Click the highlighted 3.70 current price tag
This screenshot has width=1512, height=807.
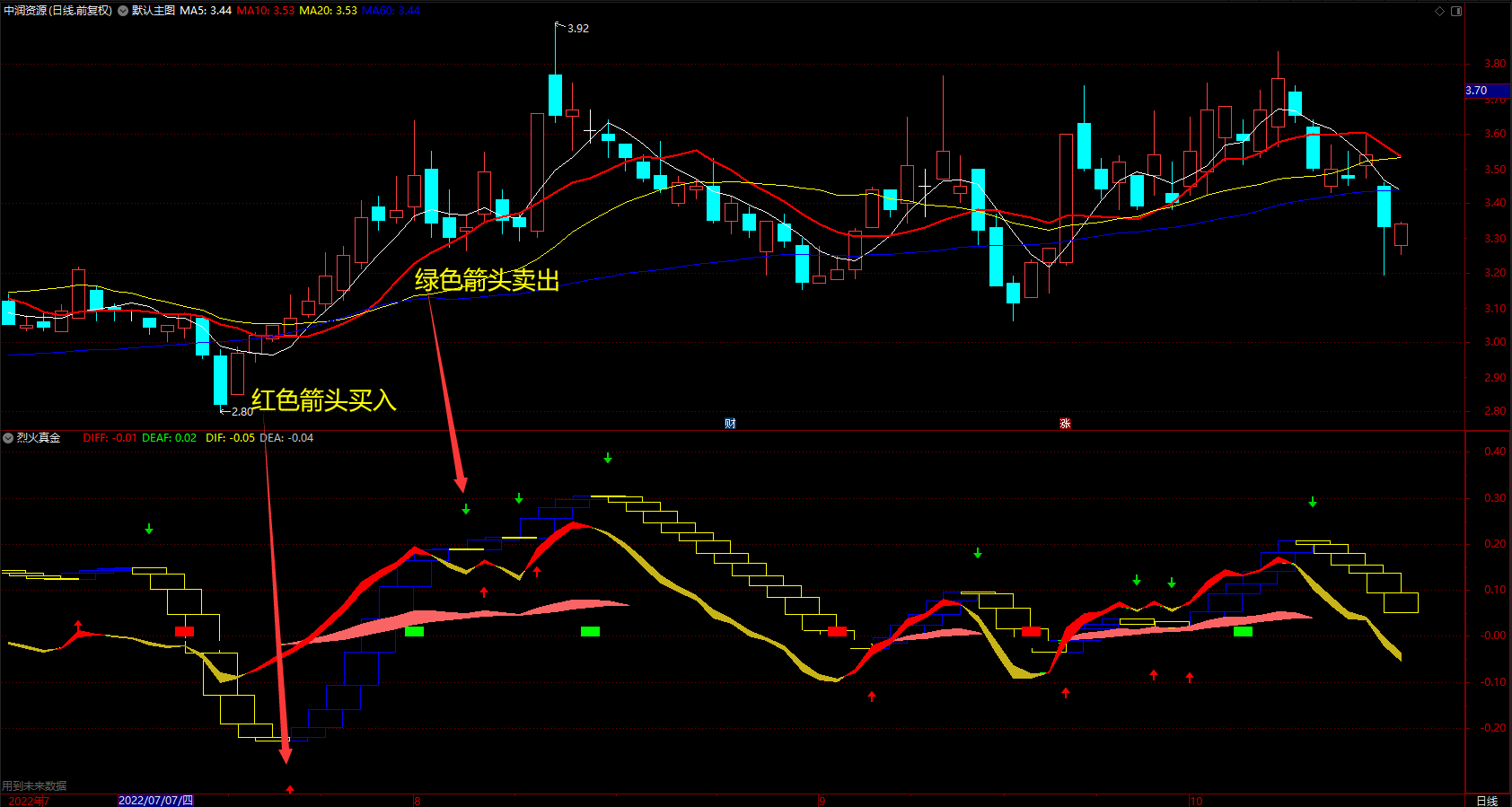click(1487, 91)
